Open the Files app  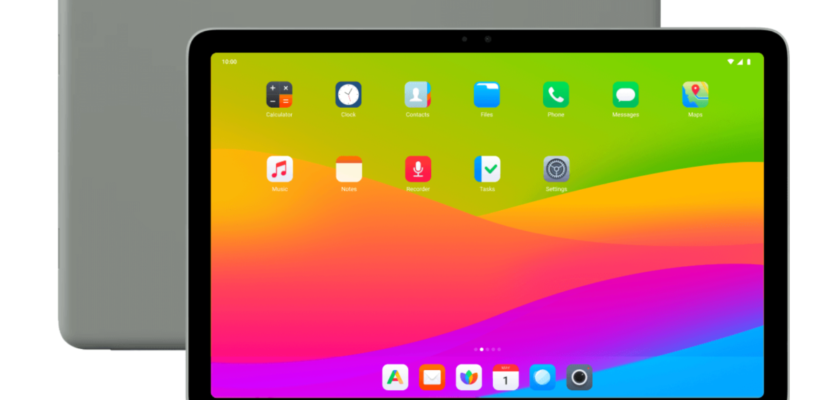point(486,95)
